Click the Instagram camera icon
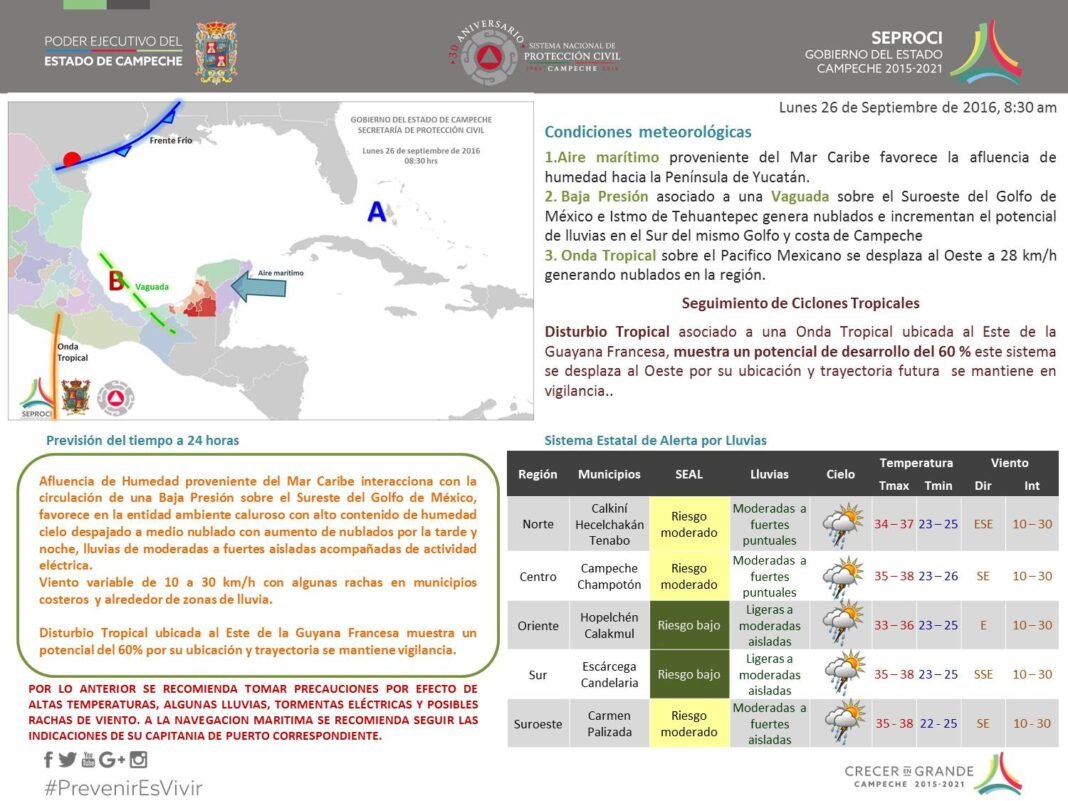This screenshot has width=1068, height=801. click(x=138, y=760)
